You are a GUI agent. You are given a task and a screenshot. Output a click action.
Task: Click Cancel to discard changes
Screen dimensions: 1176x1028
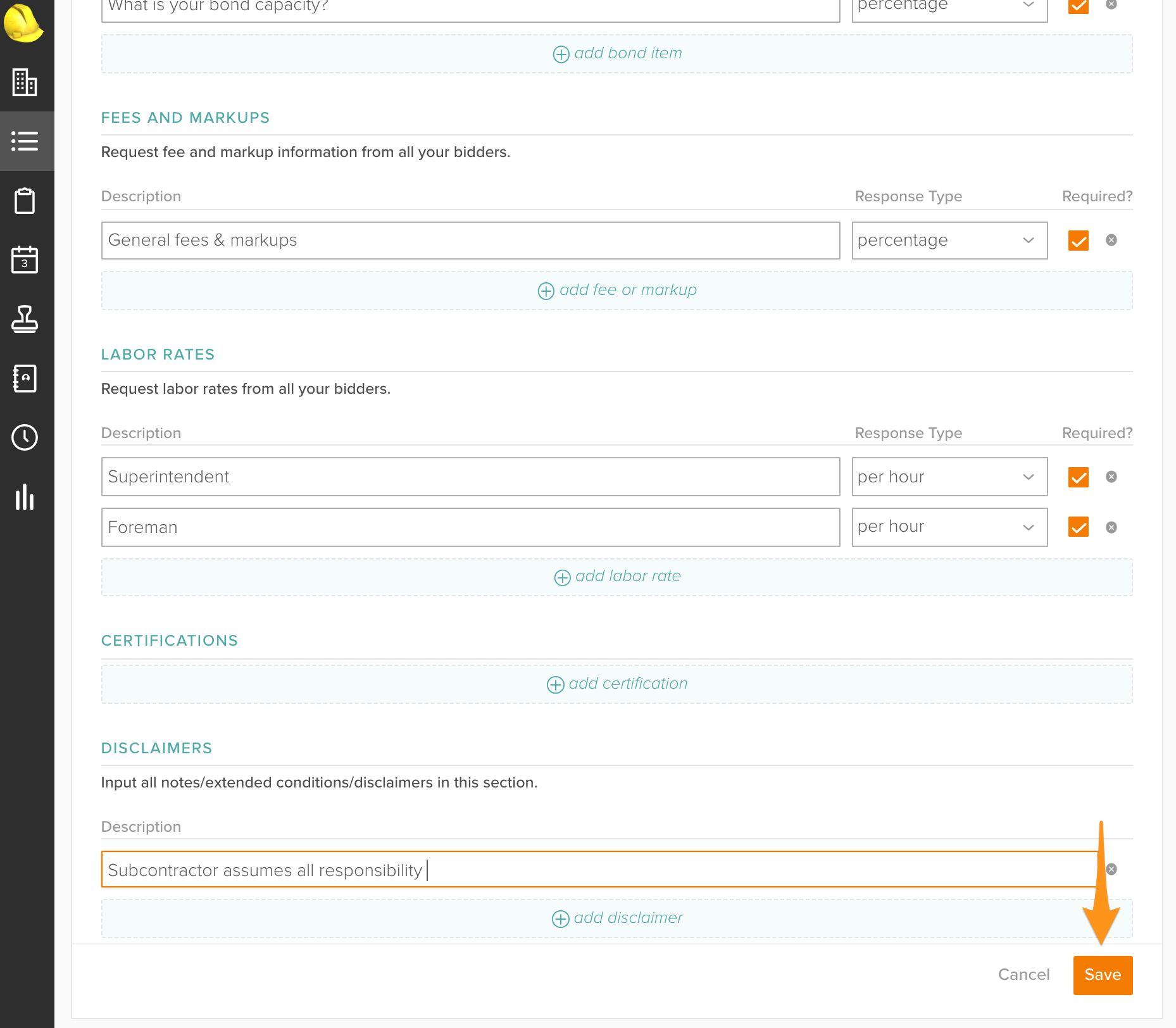click(x=1023, y=975)
